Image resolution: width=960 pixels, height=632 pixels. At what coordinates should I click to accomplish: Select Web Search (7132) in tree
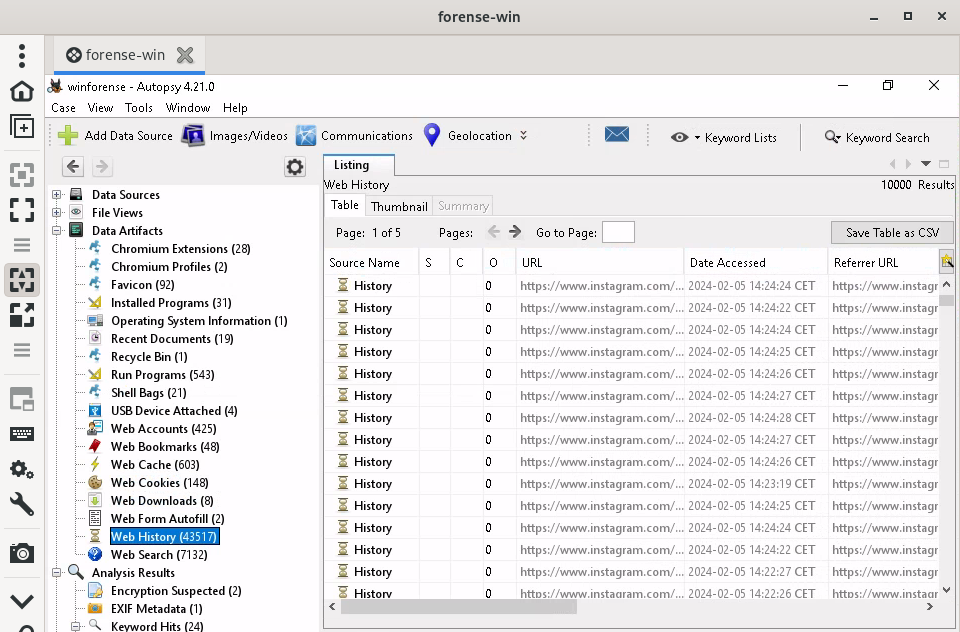click(158, 555)
